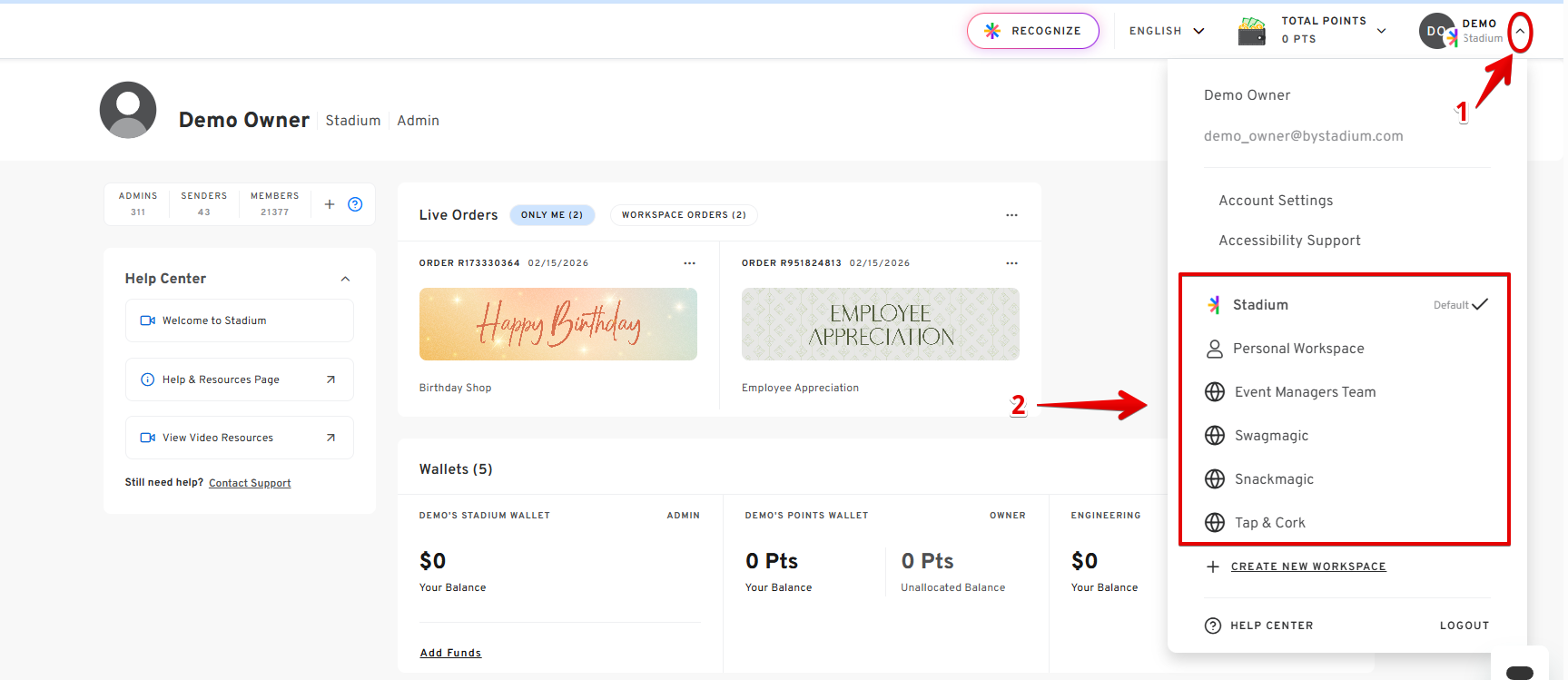Screen dimensions: 1568x680
Task: Open the Happy Birthday shop banner
Action: pyautogui.click(x=557, y=324)
